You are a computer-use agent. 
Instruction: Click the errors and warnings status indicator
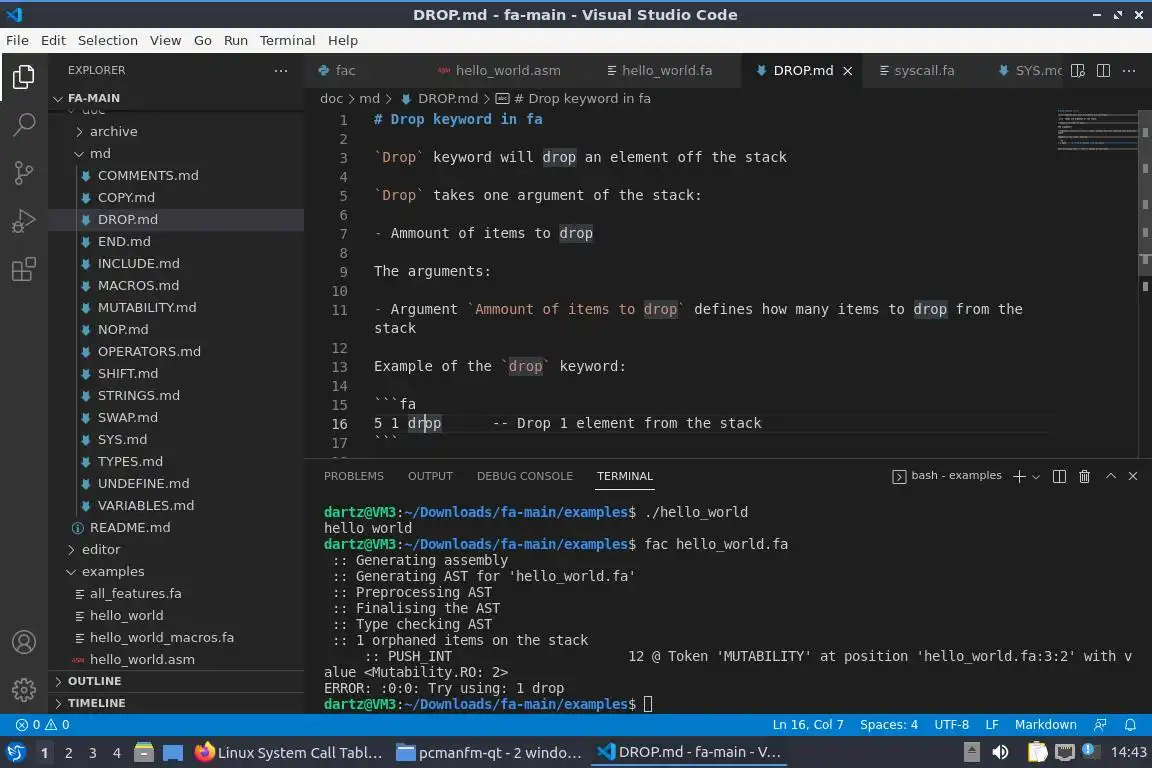(43, 725)
